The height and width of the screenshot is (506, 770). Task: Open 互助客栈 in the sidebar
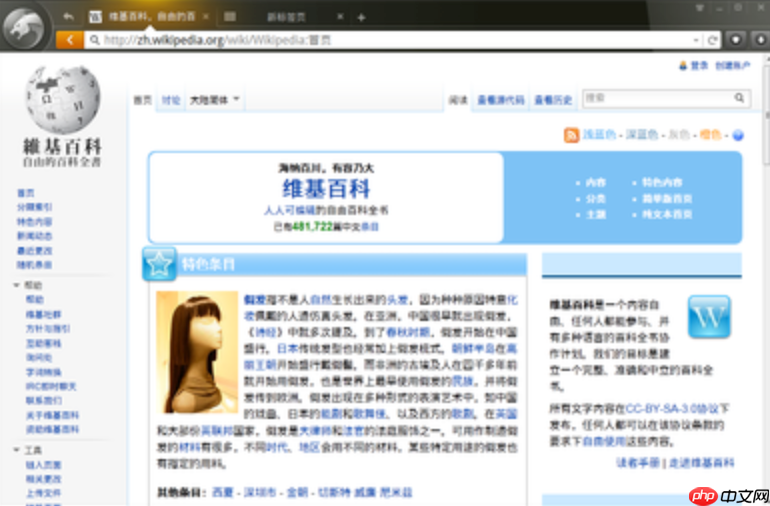[x=43, y=343]
